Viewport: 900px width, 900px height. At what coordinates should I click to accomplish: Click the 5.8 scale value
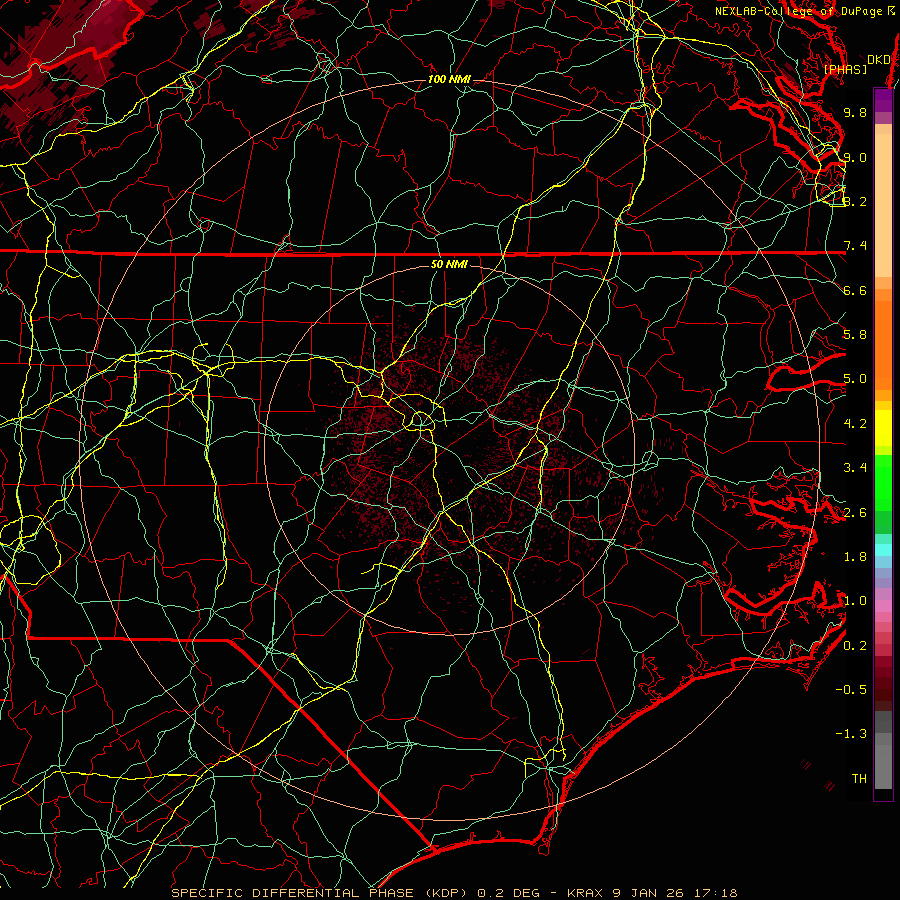[855, 335]
